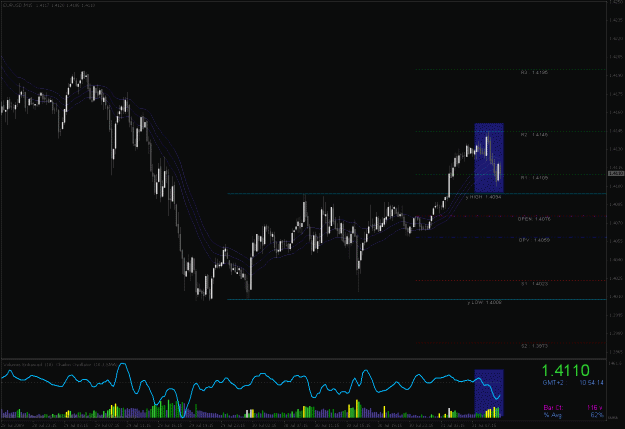
Task: Click the blue highlighted rectangle in the oscillator pane
Action: pyautogui.click(x=489, y=393)
